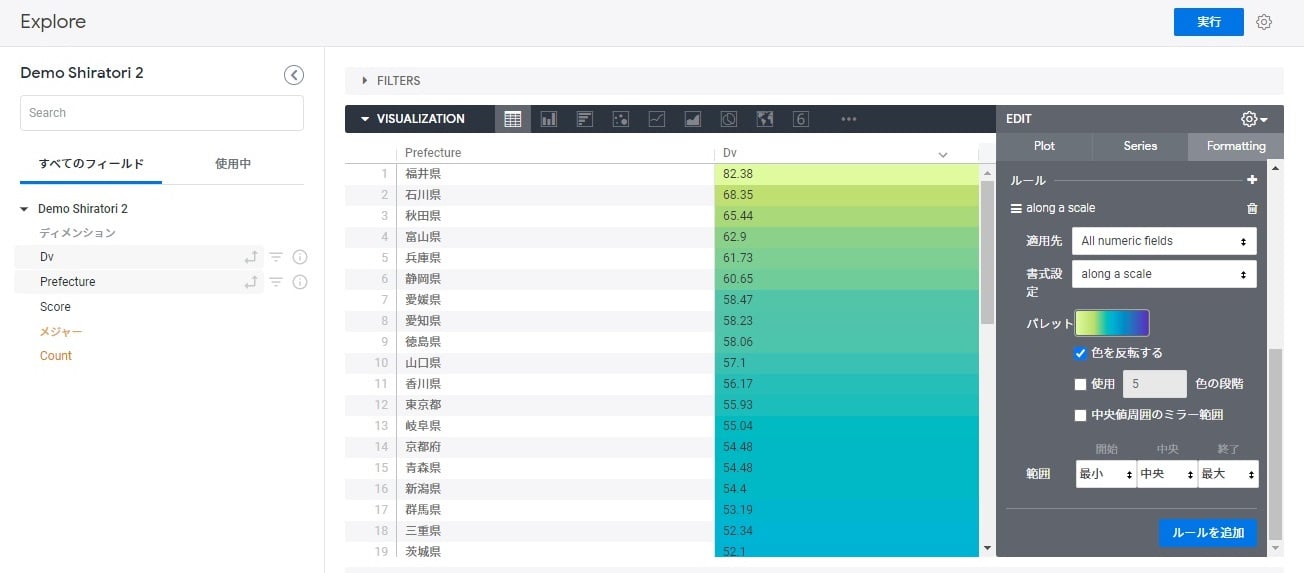Pivot the Prefecture field icon
This screenshot has height=573, width=1304.
click(x=251, y=282)
